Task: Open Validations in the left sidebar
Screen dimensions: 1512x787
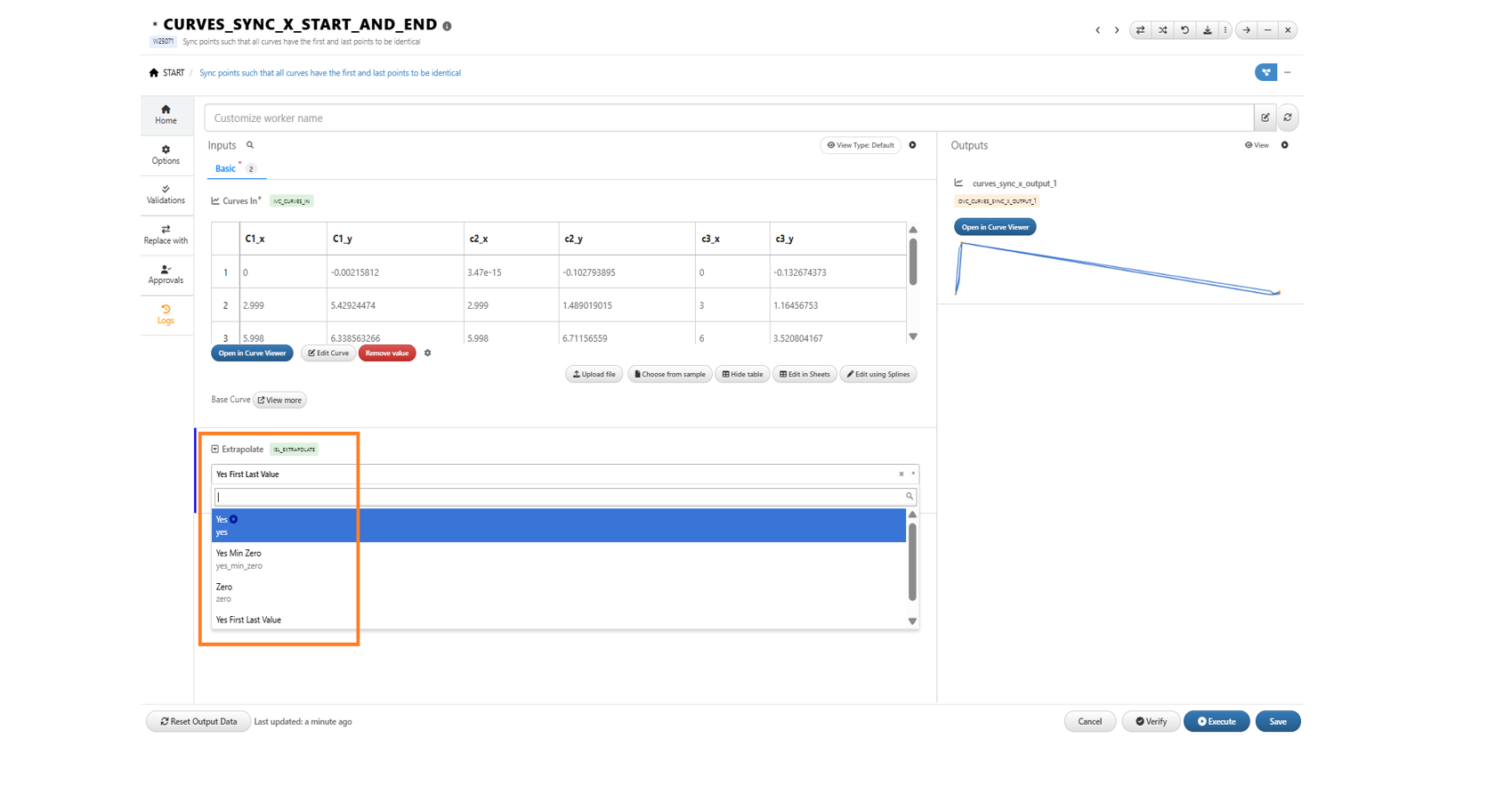Action: (x=166, y=194)
